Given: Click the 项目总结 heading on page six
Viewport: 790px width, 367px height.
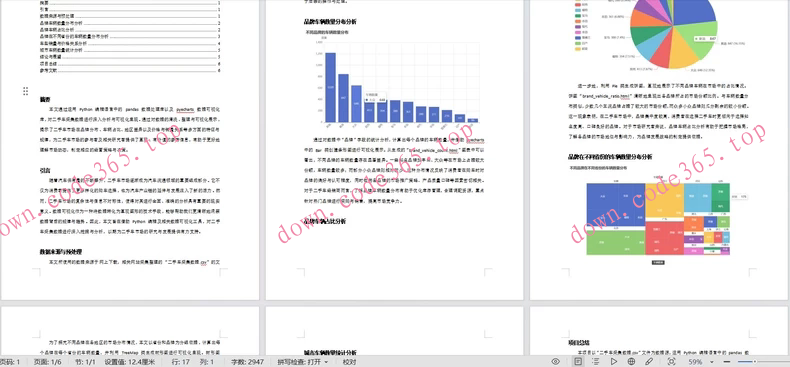Looking at the screenshot, I should (x=578, y=343).
